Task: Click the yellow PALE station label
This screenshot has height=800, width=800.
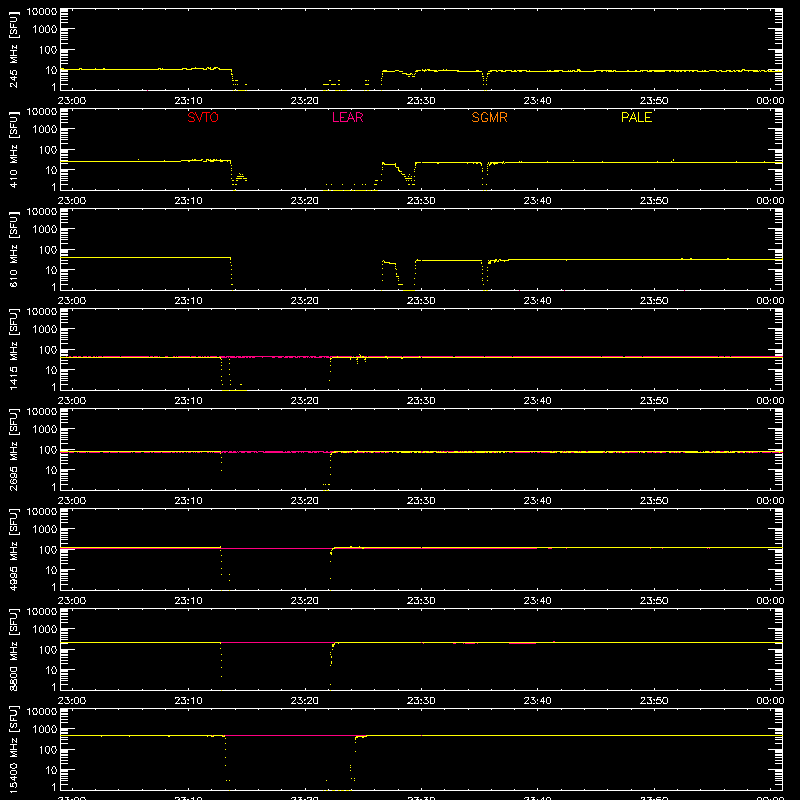Action: pos(636,117)
